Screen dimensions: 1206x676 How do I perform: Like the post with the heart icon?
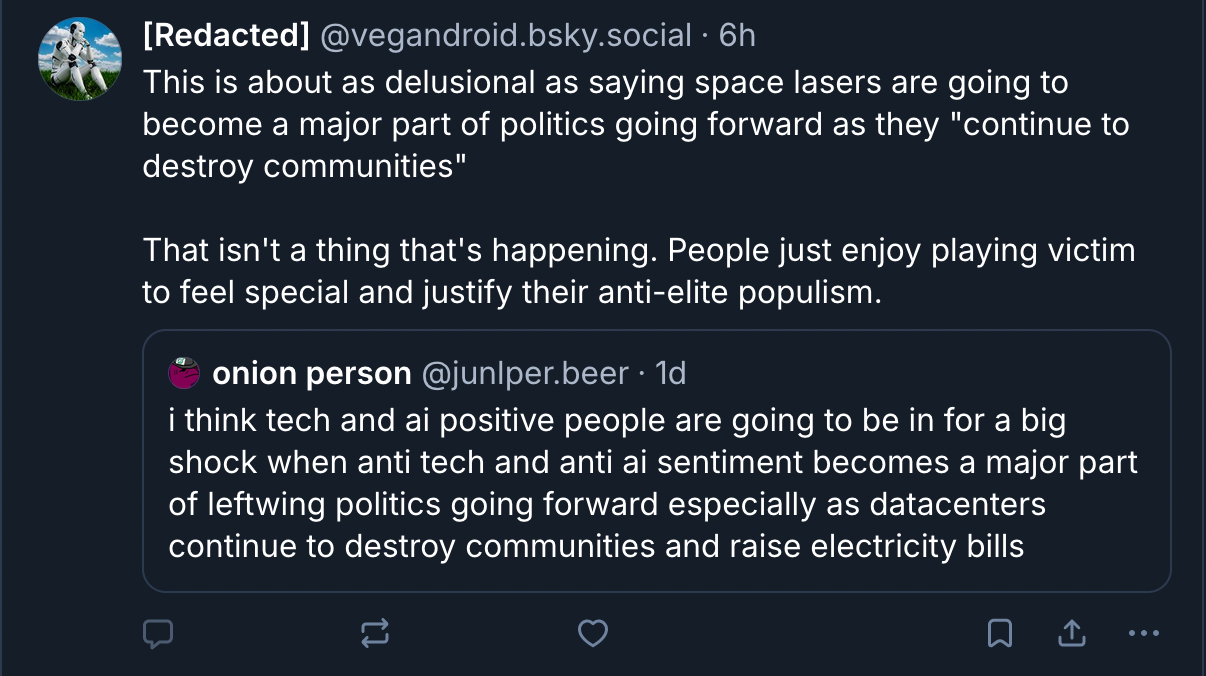click(593, 632)
